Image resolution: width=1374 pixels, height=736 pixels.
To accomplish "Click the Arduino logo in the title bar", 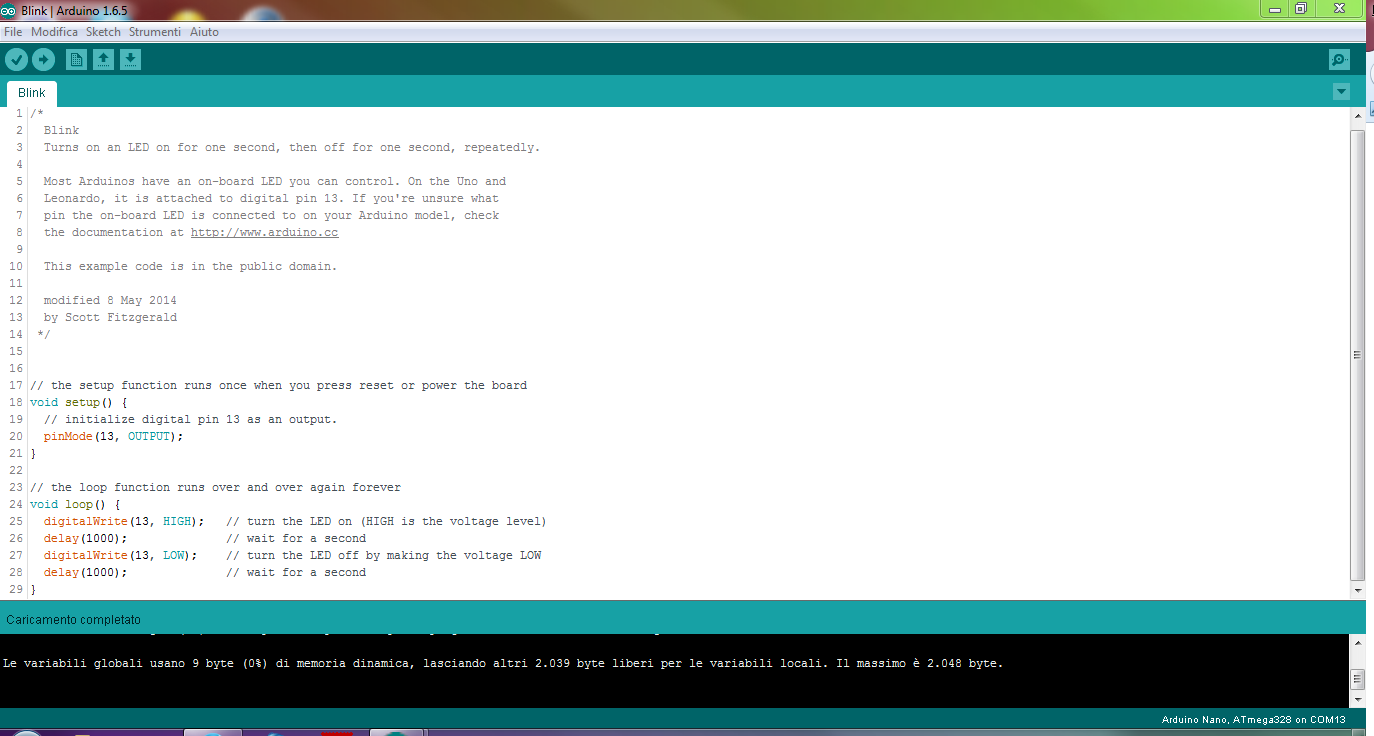I will [x=8, y=11].
